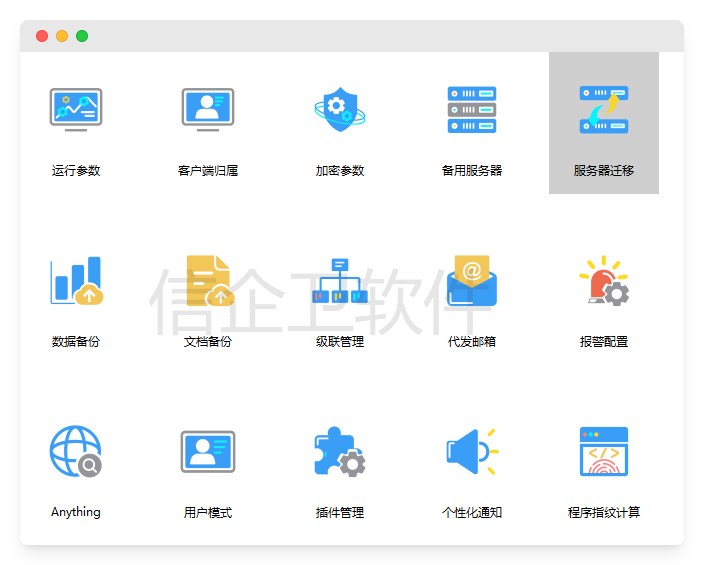
Task: Open 文档备份 document icon
Action: click(208, 281)
